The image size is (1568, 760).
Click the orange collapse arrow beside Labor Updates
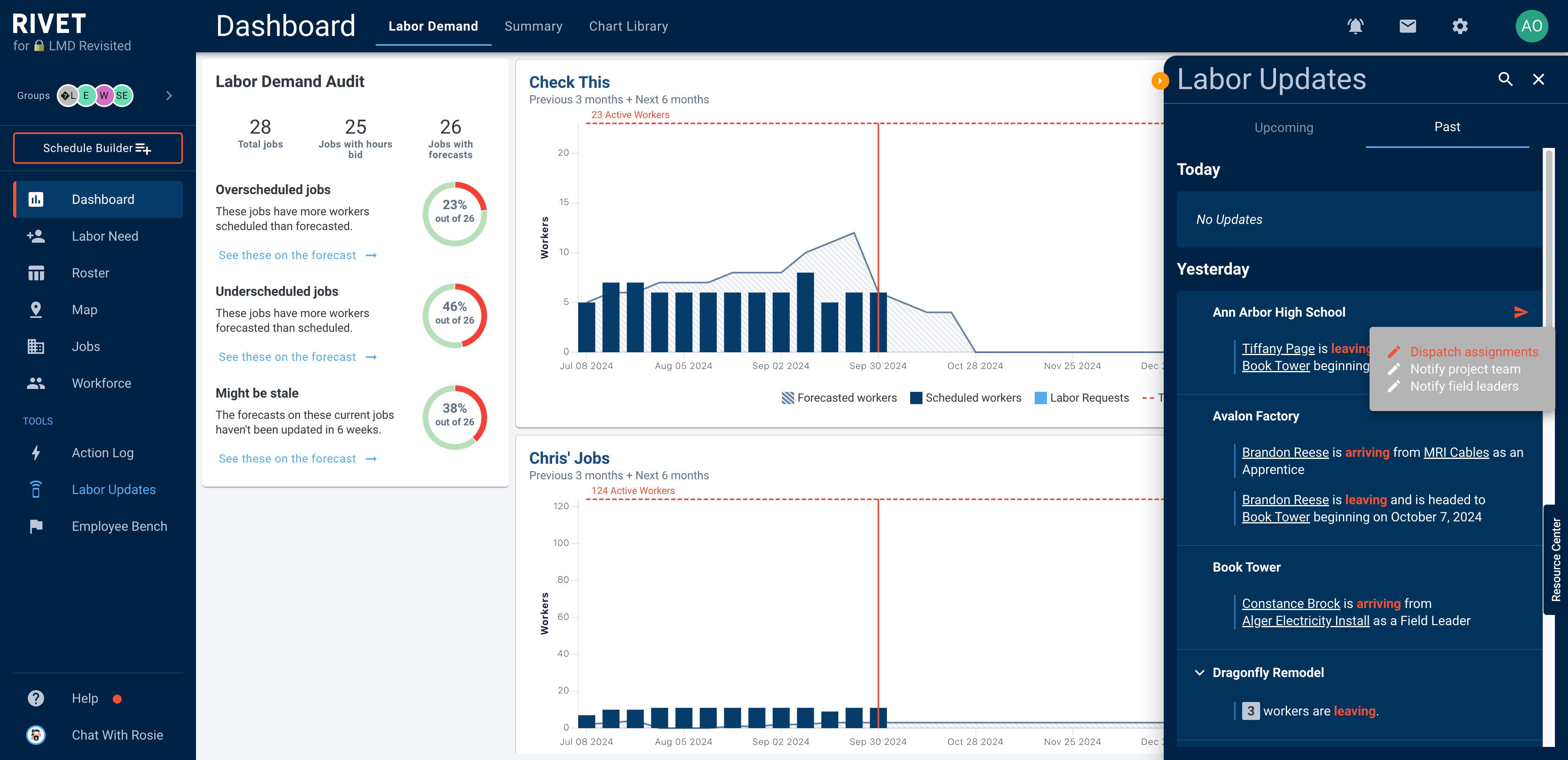[1160, 80]
